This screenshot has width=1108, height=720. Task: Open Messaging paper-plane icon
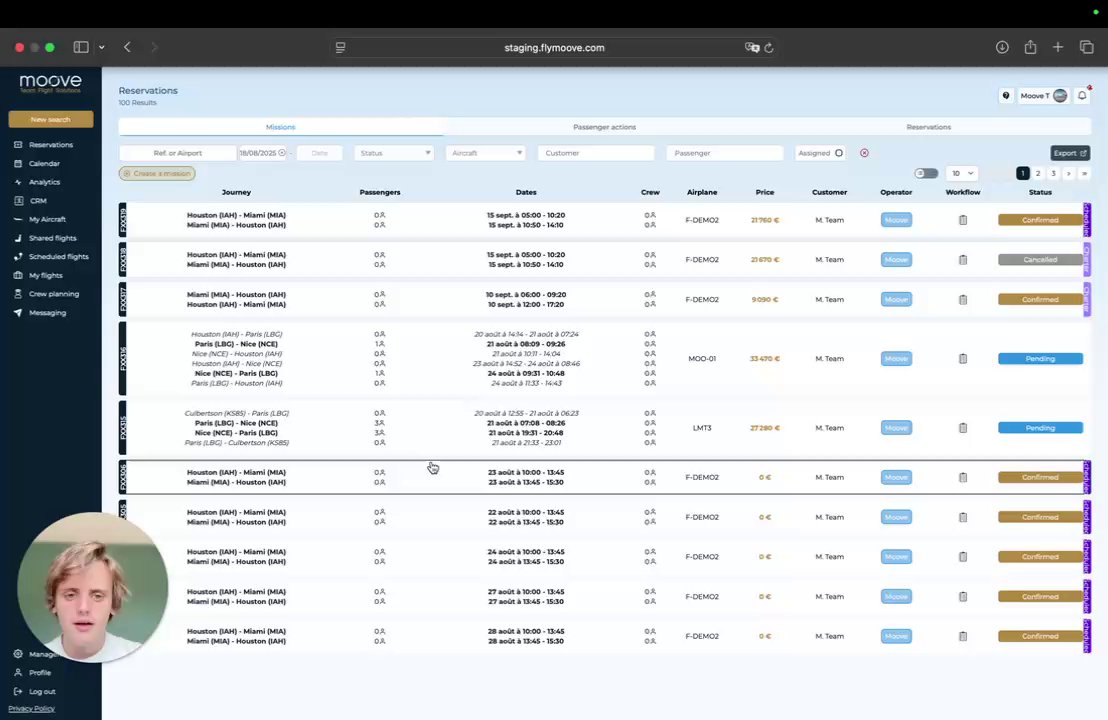tap(18, 312)
